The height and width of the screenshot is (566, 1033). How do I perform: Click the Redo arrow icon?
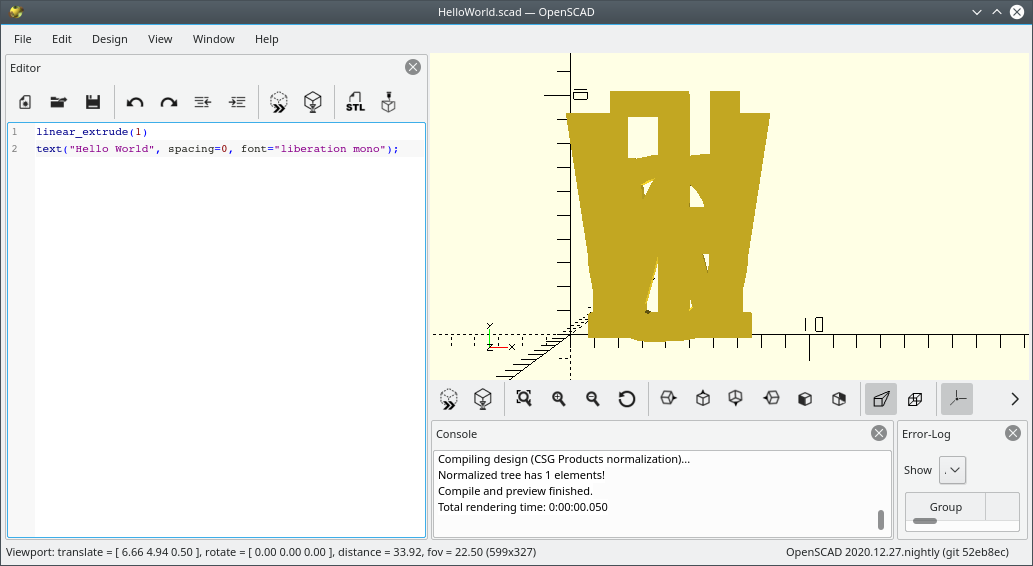pos(169,102)
